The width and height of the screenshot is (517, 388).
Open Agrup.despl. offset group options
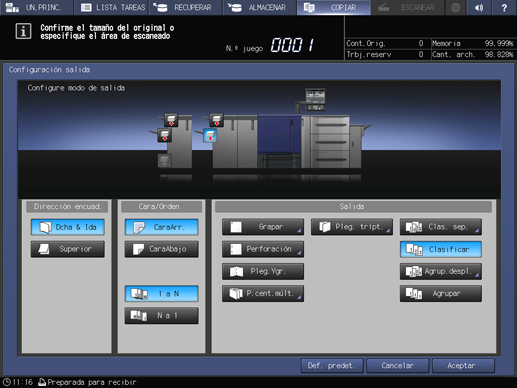[441, 271]
